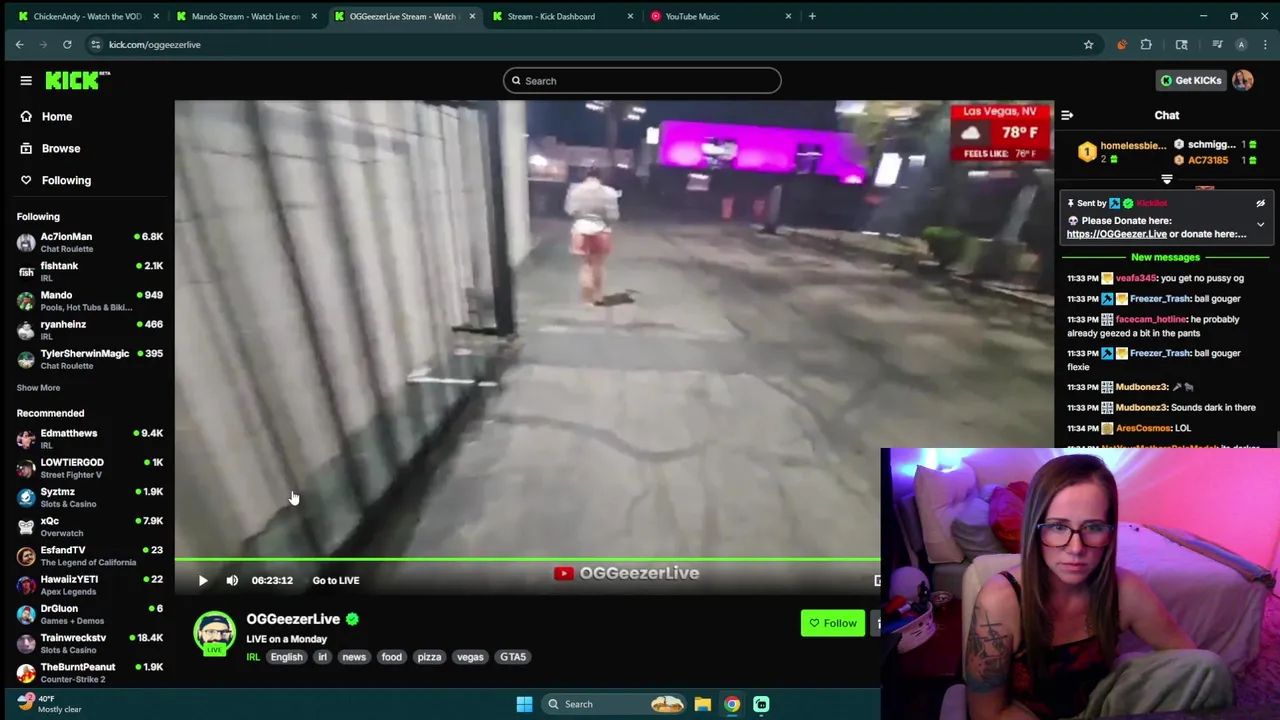The height and width of the screenshot is (720, 1280).
Task: Click the Search channels field
Action: point(642,81)
